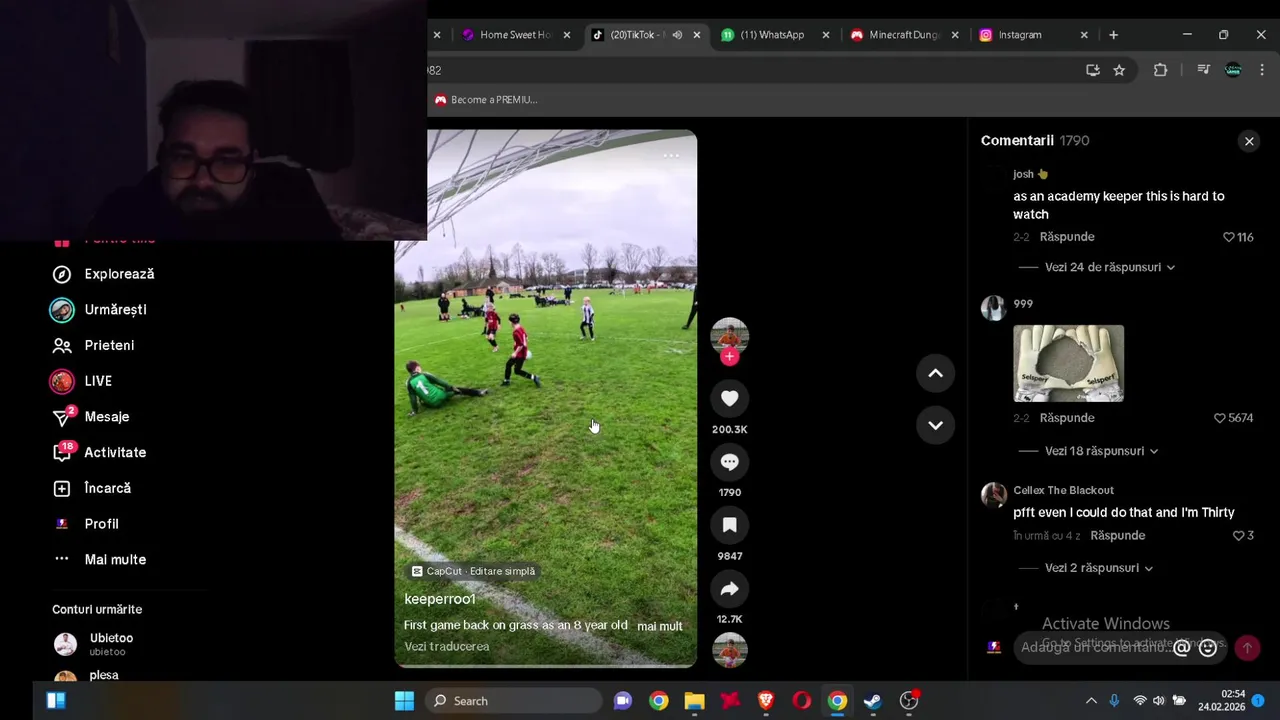Open the Chrome three-dots menu
The image size is (1280, 720).
point(1263,70)
